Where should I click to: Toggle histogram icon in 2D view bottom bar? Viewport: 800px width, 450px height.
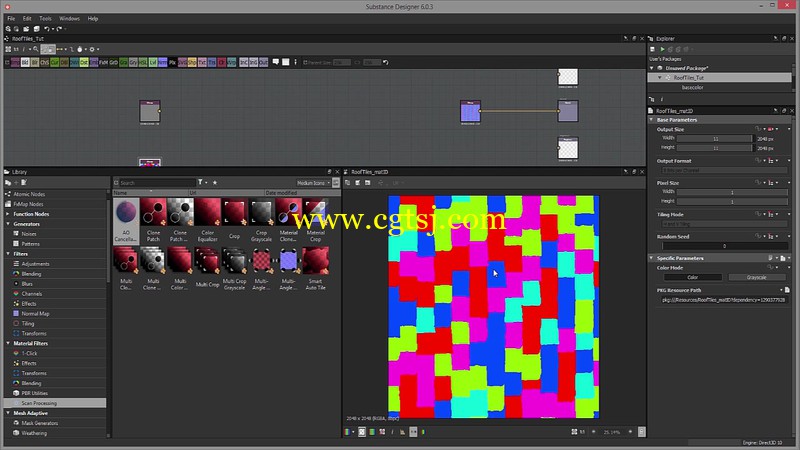tap(403, 432)
